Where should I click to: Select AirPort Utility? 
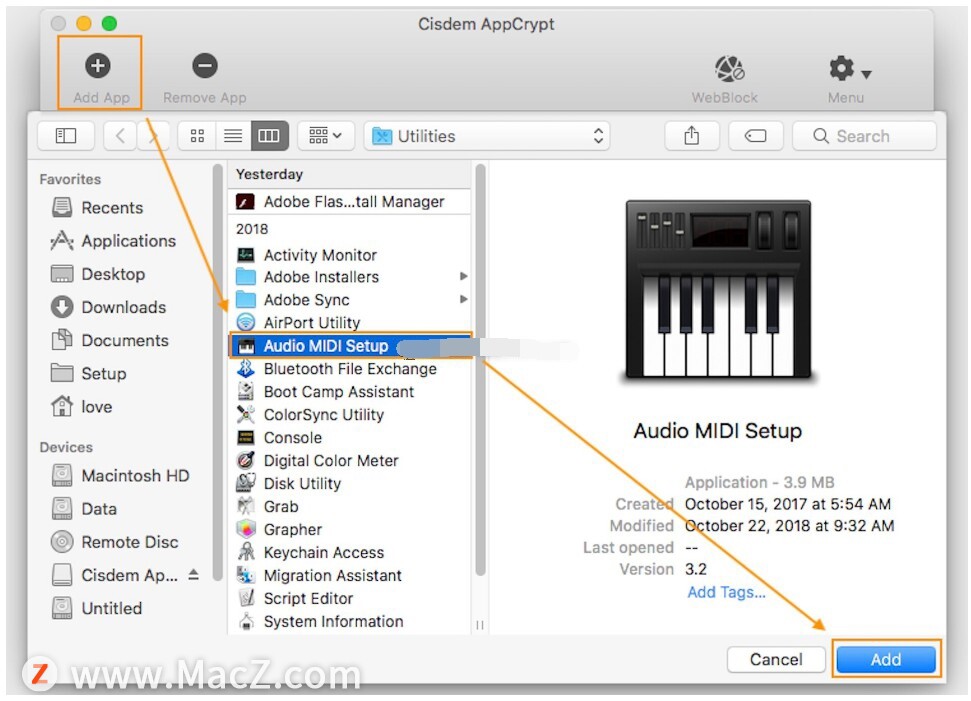pos(349,323)
